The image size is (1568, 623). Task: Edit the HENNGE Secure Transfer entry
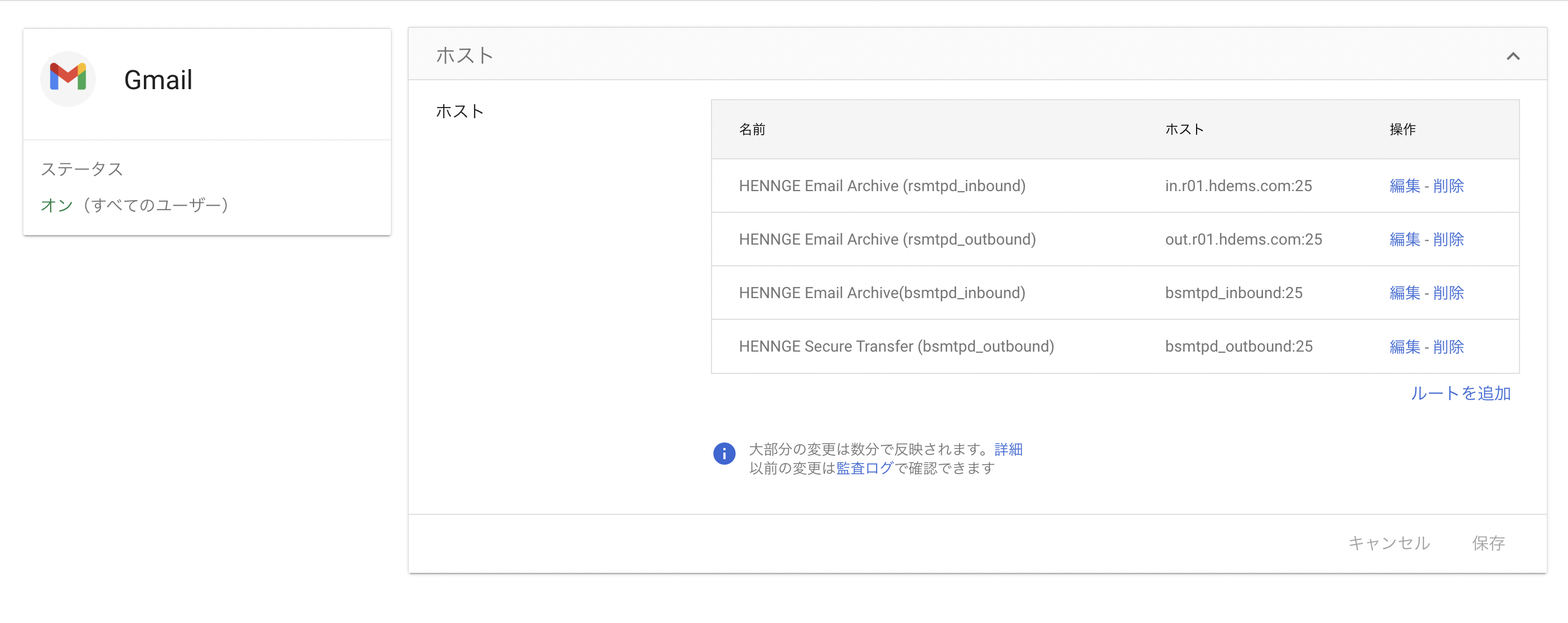pos(1405,346)
